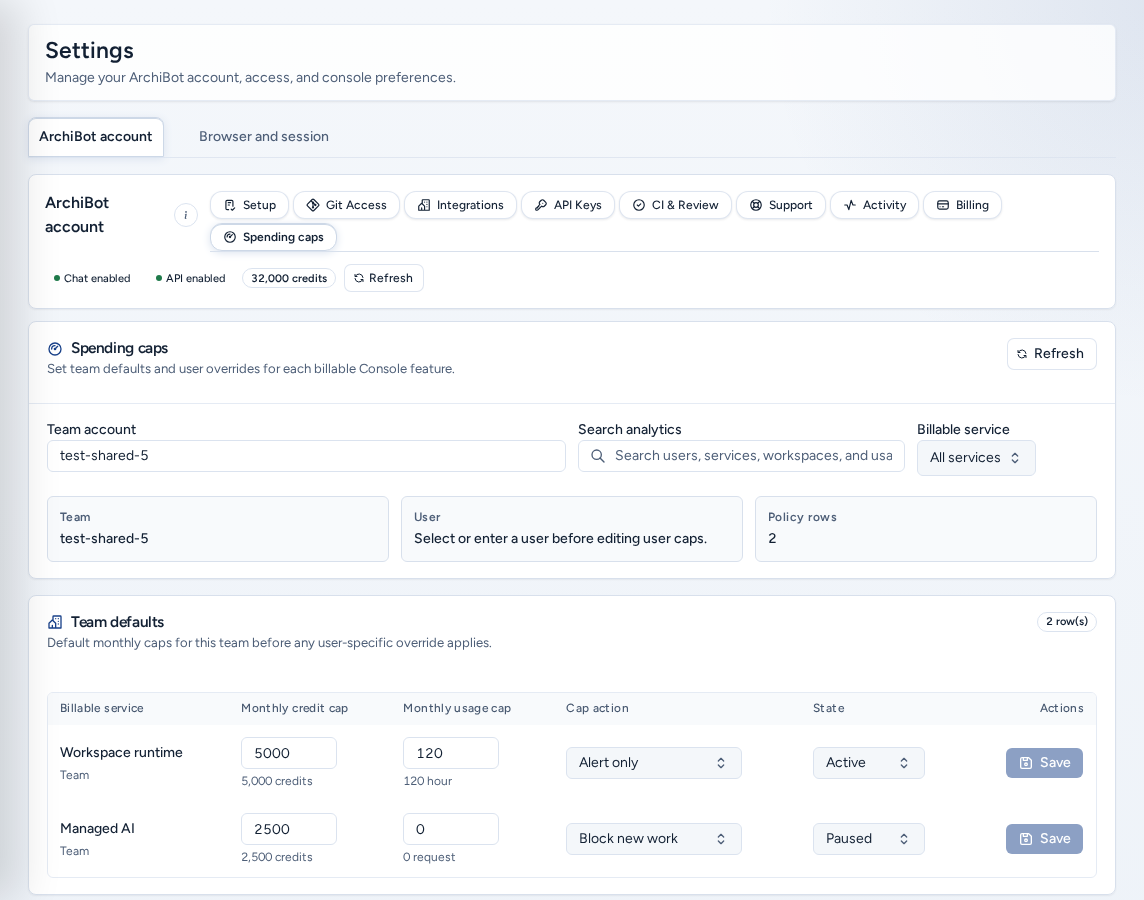This screenshot has height=900, width=1144.
Task: Click Refresh in Spending caps header
Action: [x=1051, y=354]
